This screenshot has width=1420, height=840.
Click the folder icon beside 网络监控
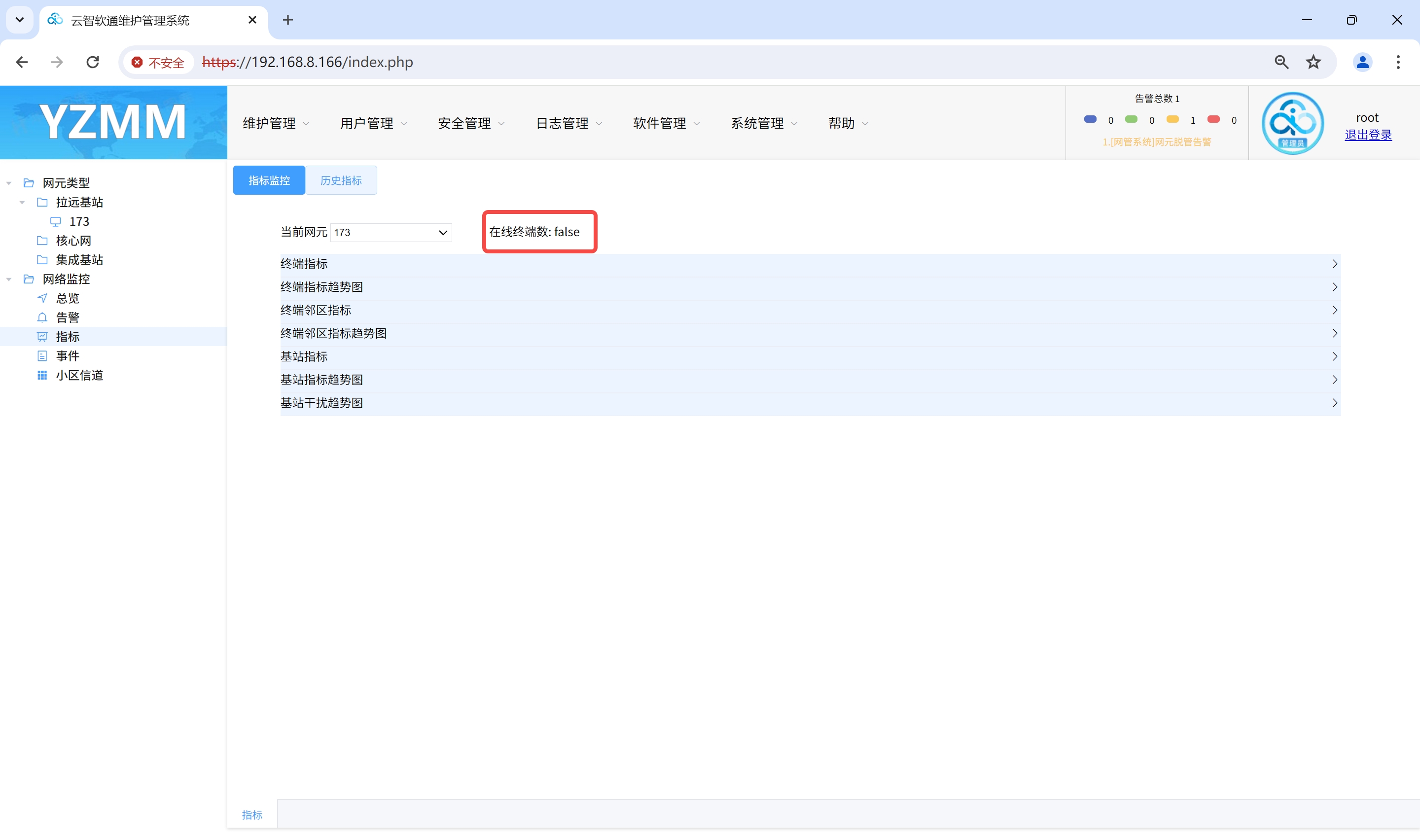28,279
